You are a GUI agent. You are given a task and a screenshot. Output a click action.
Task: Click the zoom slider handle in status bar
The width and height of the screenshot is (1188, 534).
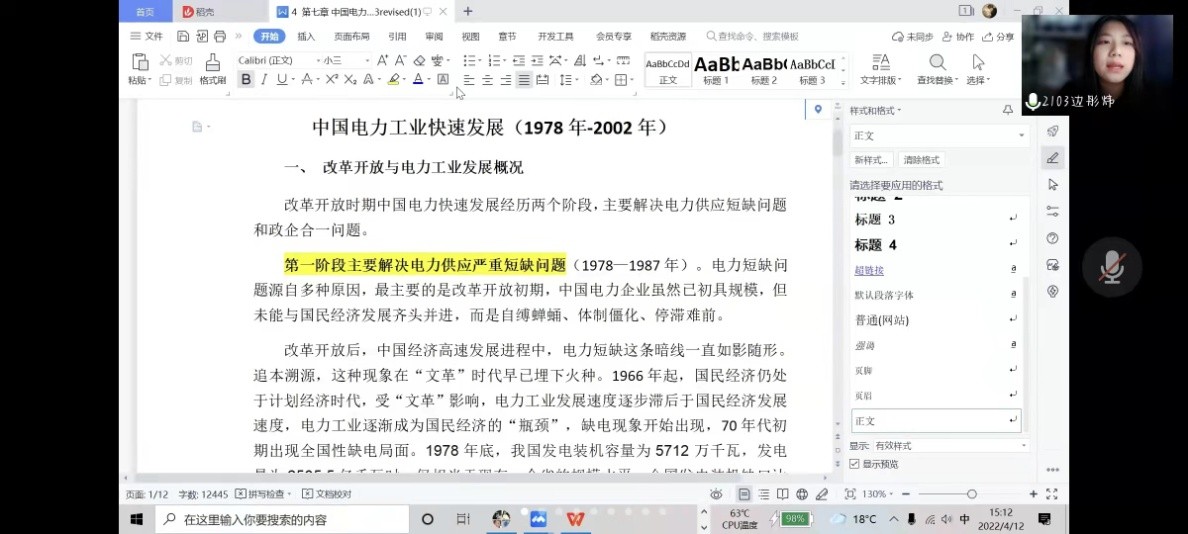point(971,494)
